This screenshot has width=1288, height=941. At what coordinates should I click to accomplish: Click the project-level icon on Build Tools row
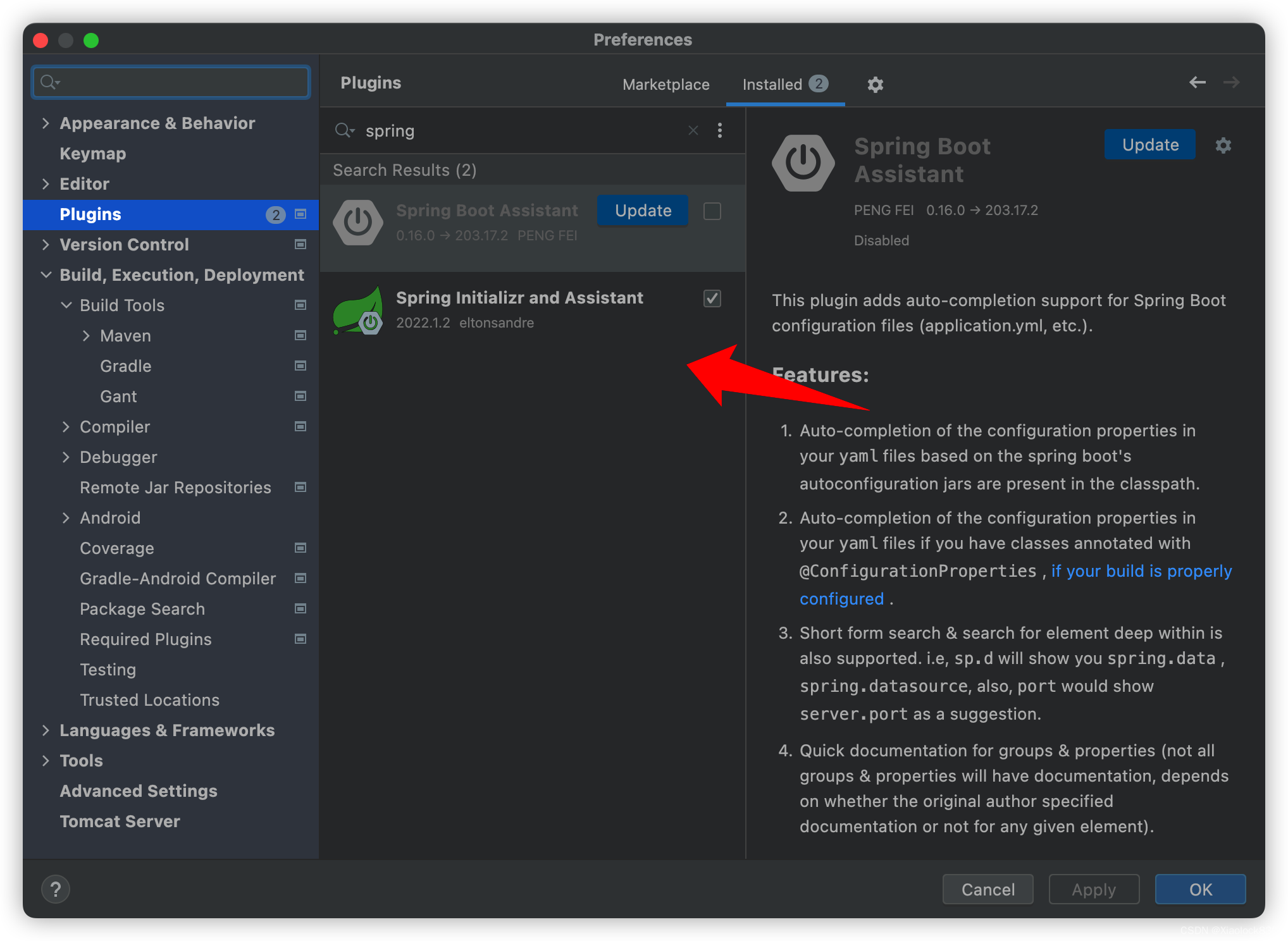click(x=300, y=305)
